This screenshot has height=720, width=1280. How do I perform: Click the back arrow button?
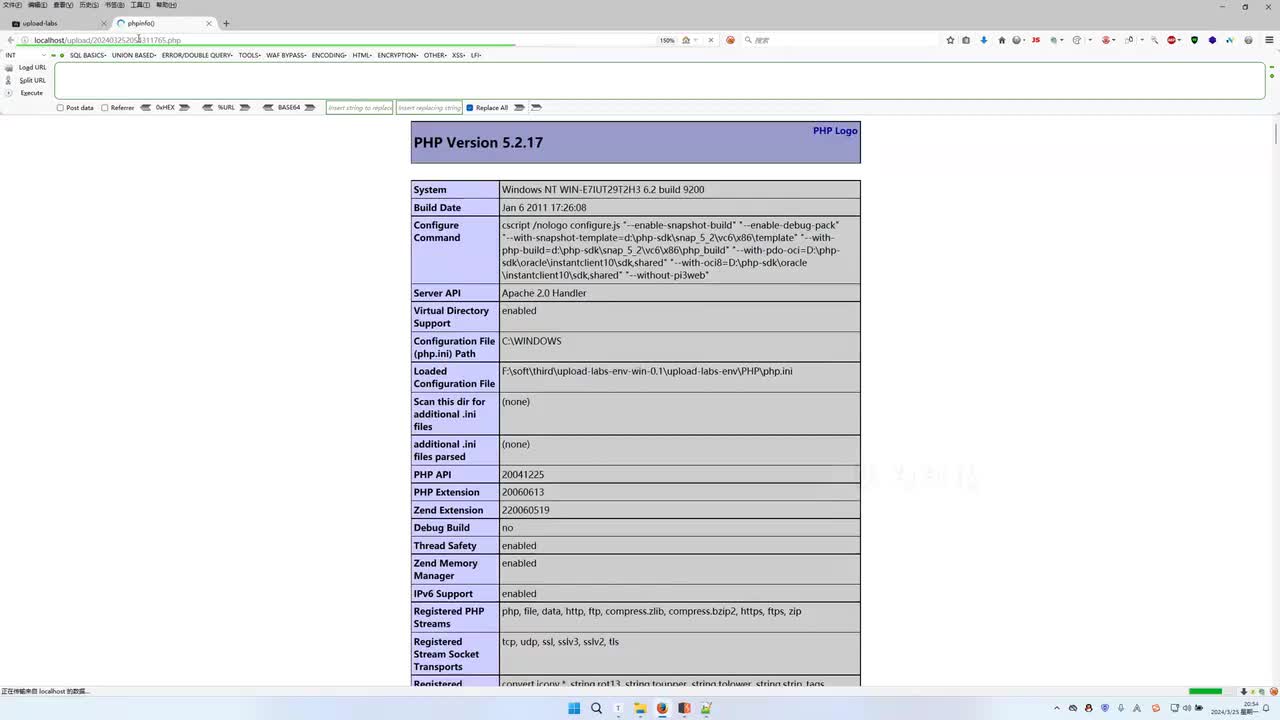coord(10,40)
